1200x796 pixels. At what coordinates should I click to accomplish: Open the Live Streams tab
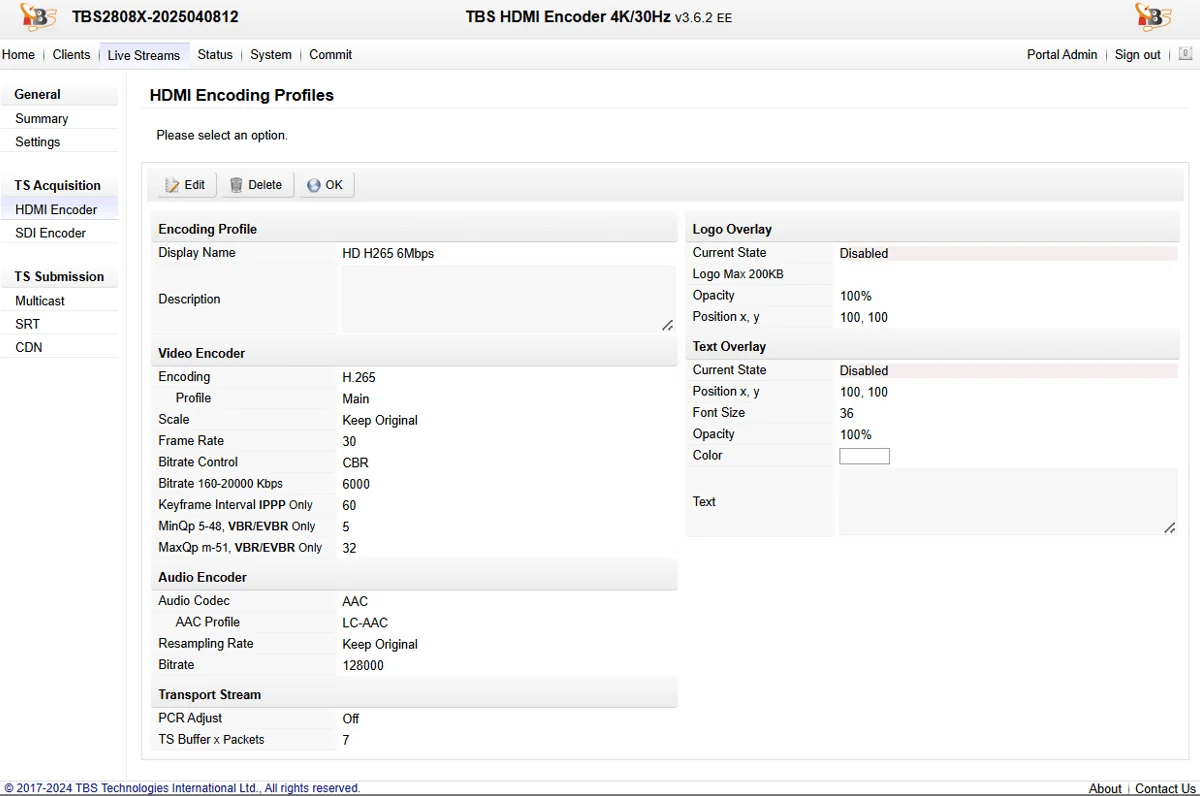point(144,55)
